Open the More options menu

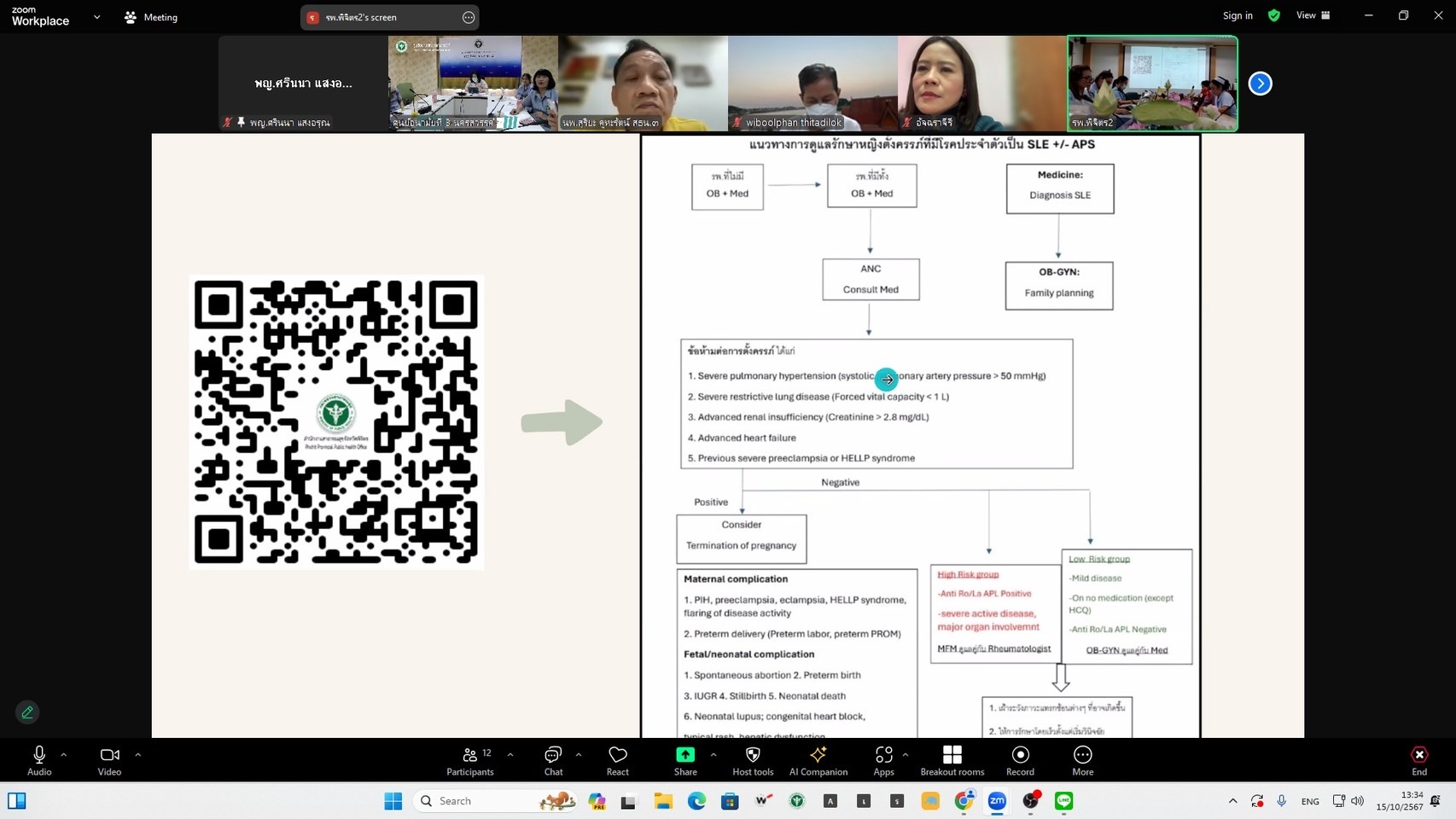1083,760
